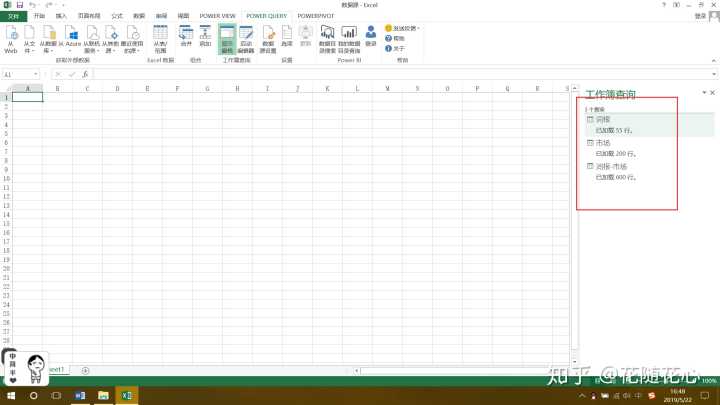Open the Send Feedback (发送反馈) dropdown
Viewport: 720px width, 405px height.
click(x=402, y=28)
